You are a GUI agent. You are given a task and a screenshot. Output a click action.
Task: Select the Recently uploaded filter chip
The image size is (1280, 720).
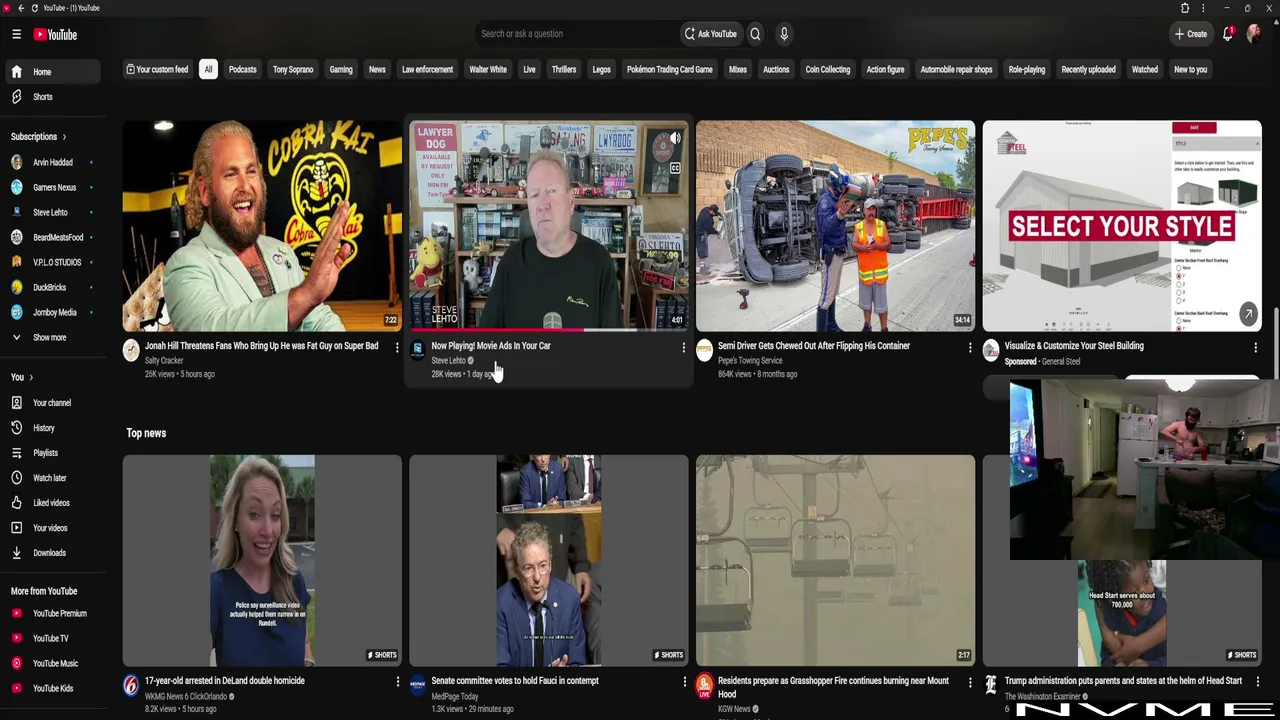click(1088, 70)
